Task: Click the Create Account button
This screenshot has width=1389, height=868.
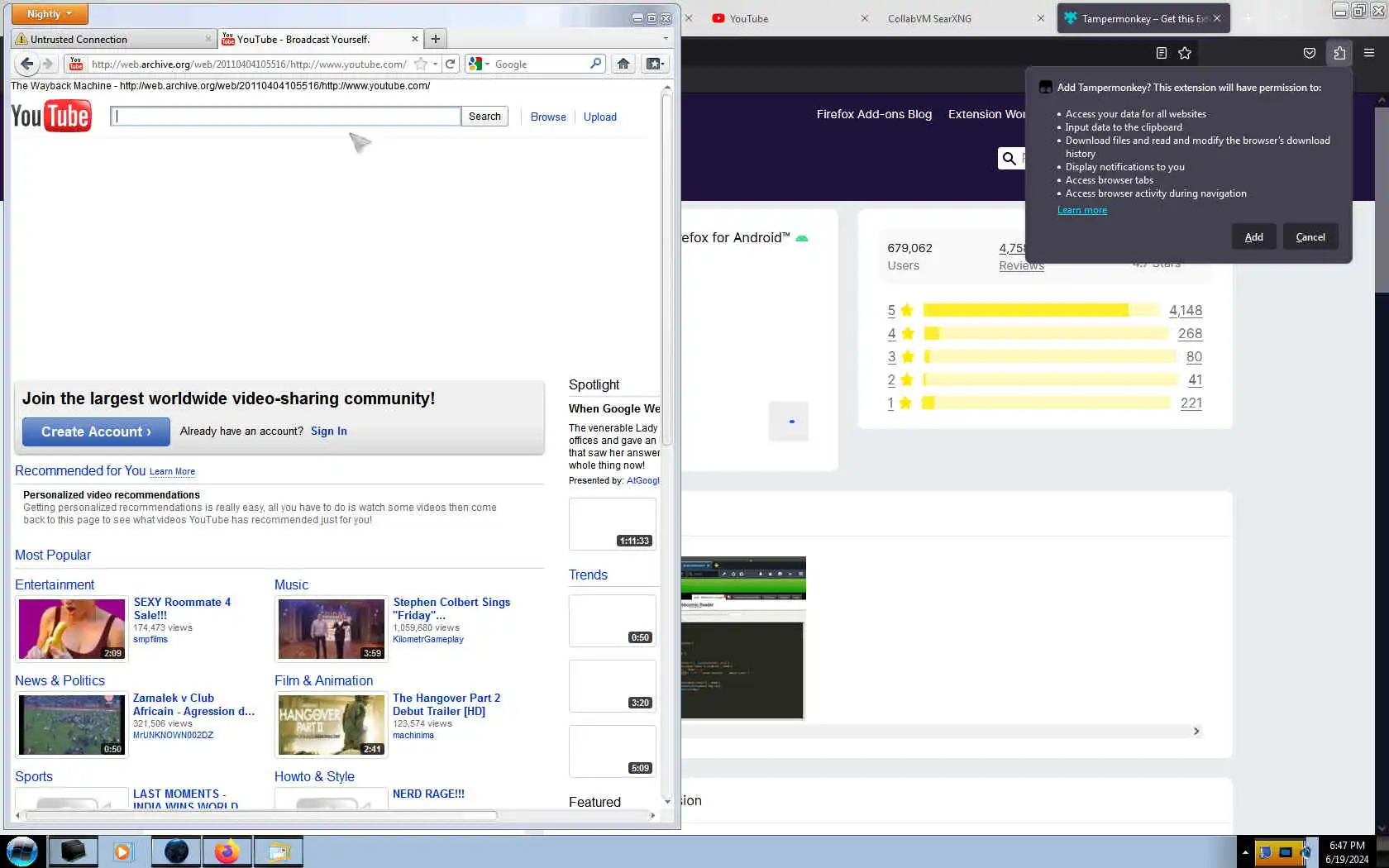Action: (96, 432)
